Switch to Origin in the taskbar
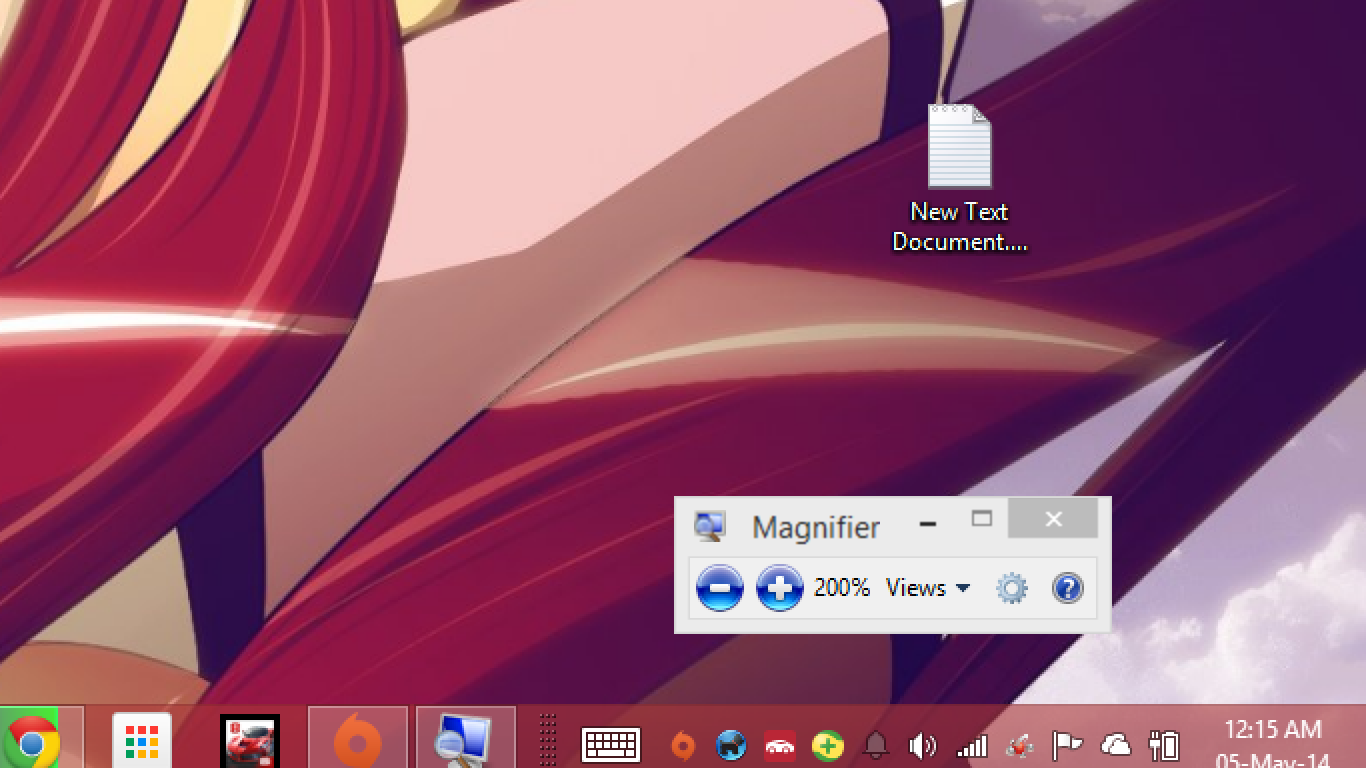Screen dimensions: 1366x768 click(x=358, y=738)
